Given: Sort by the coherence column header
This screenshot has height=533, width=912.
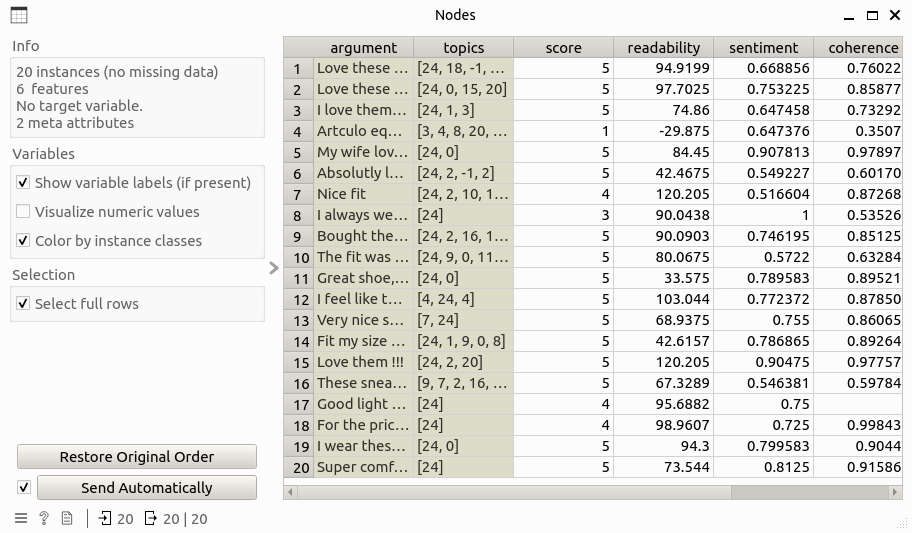Looking at the screenshot, I should (x=858, y=48).
